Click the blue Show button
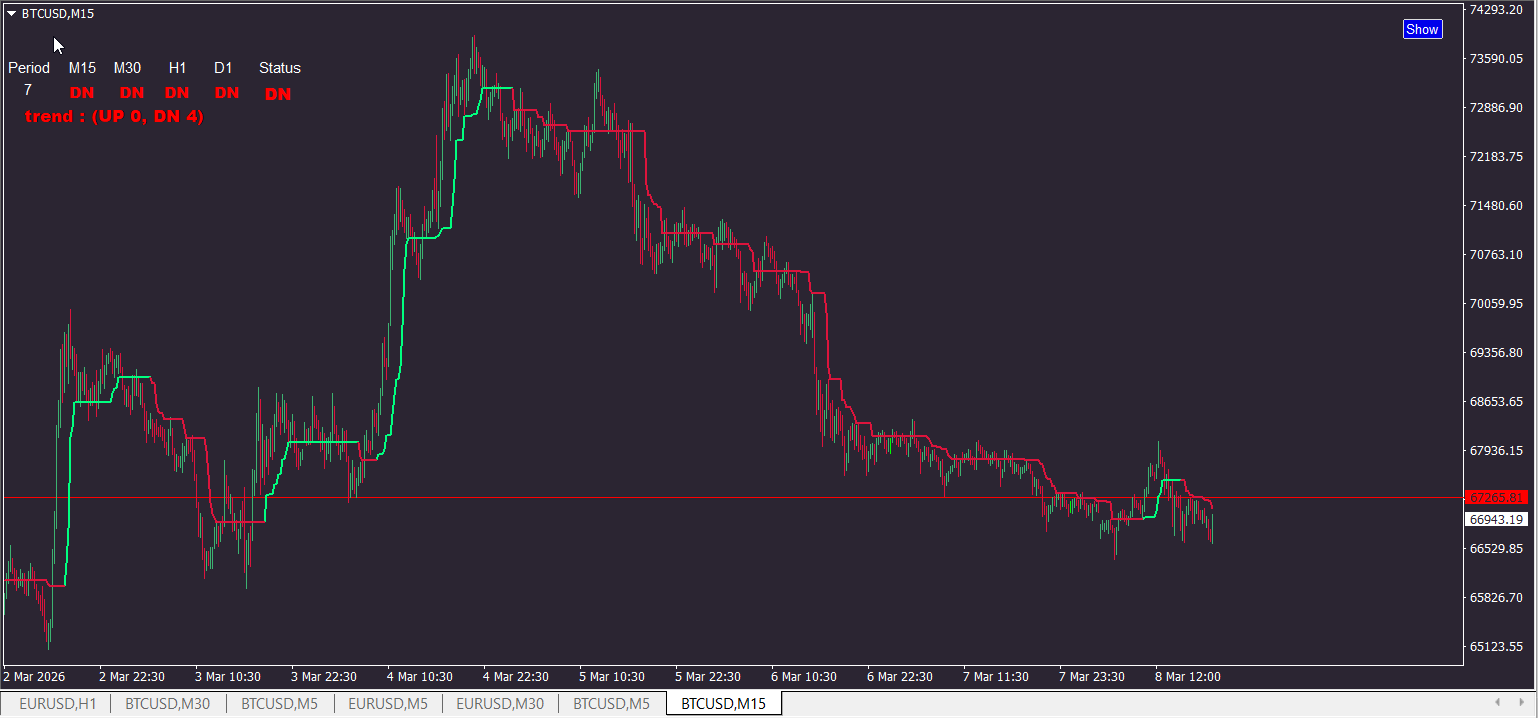 click(x=1422, y=29)
